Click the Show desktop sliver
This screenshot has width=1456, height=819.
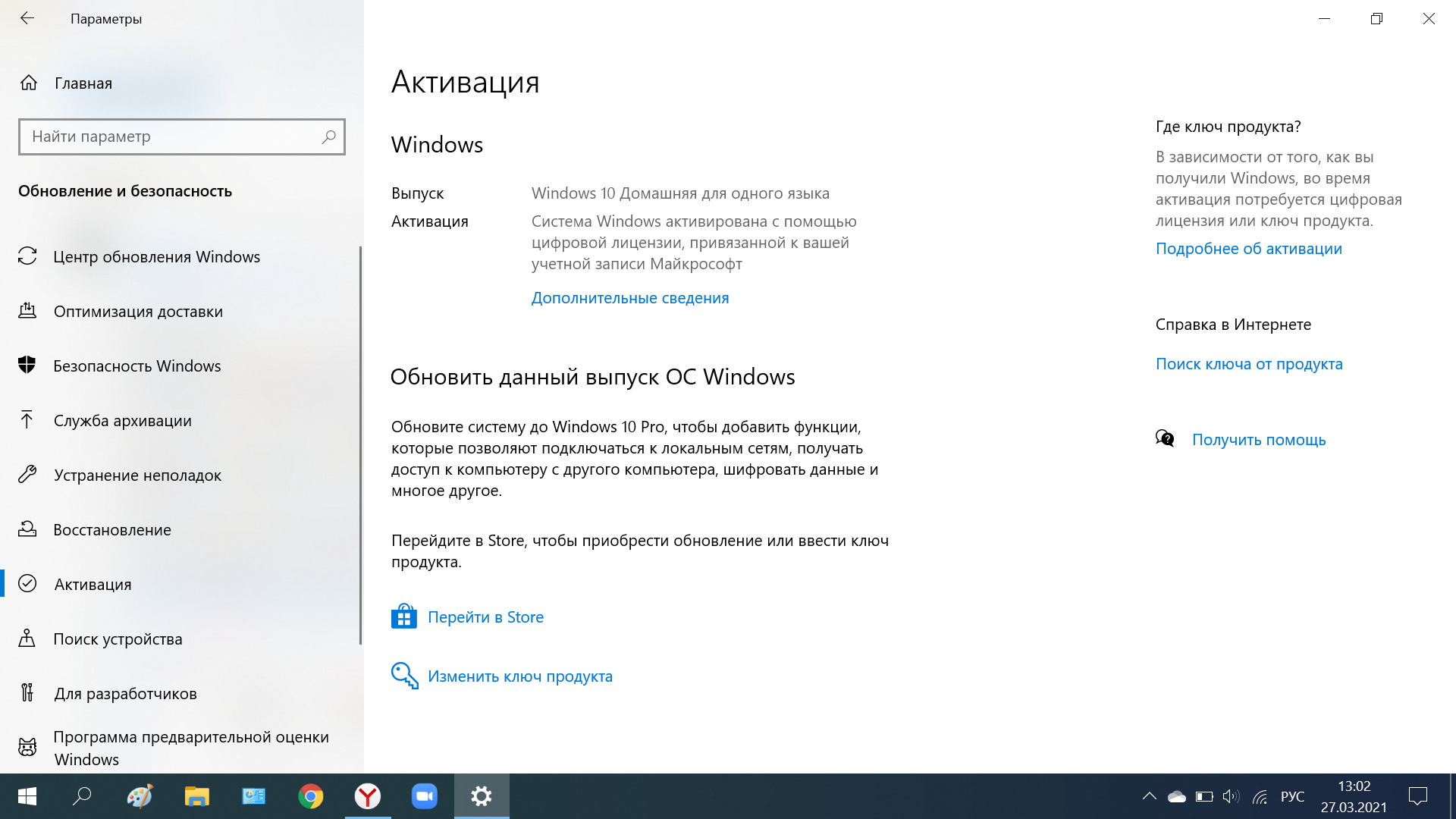point(1452,796)
